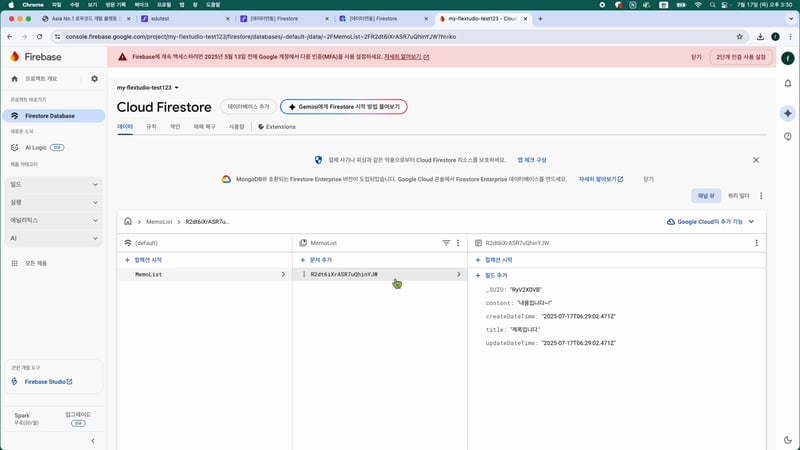Click the home icon in the data breadcrumb
800x450 pixels.
pos(128,221)
